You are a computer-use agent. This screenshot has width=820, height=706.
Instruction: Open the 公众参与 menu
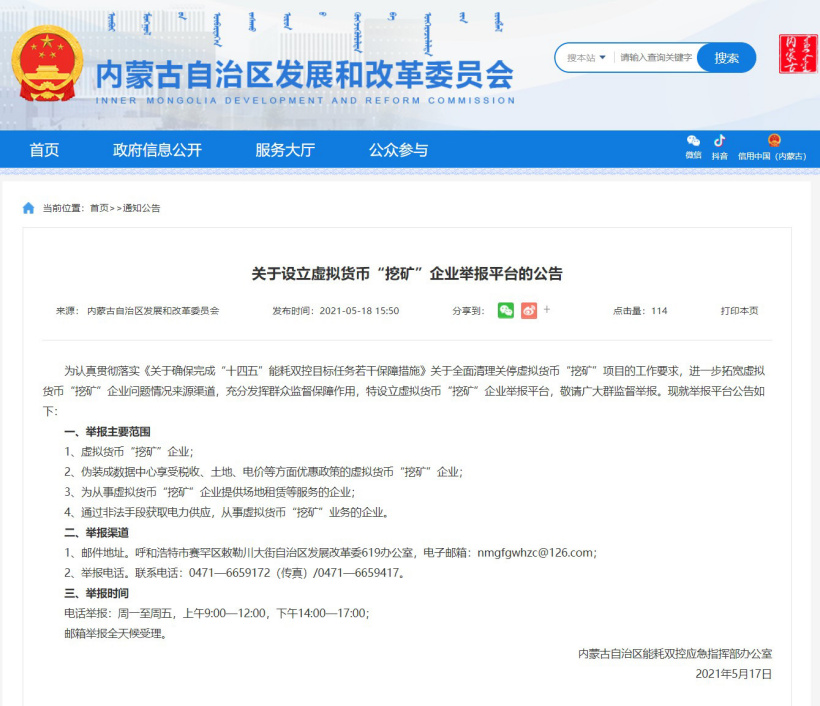click(398, 150)
